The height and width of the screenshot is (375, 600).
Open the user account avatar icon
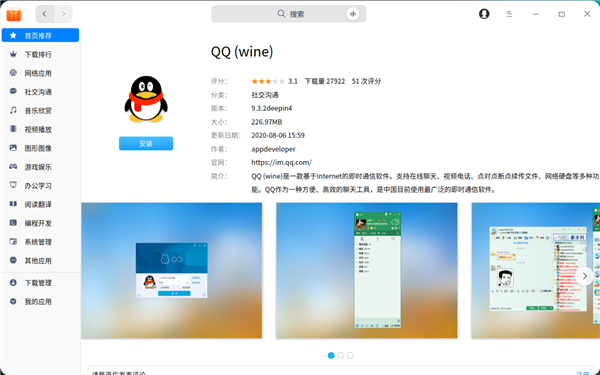484,14
